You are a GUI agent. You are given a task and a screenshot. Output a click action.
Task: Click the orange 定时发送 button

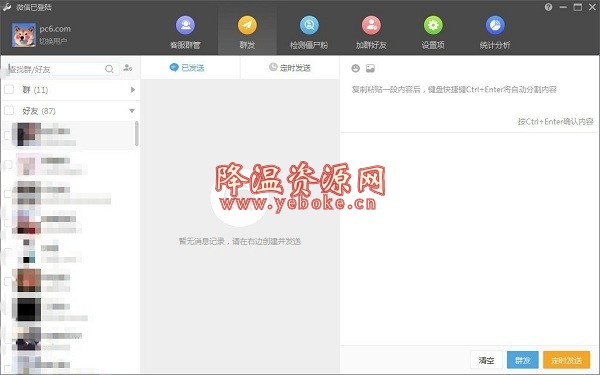tap(566, 360)
